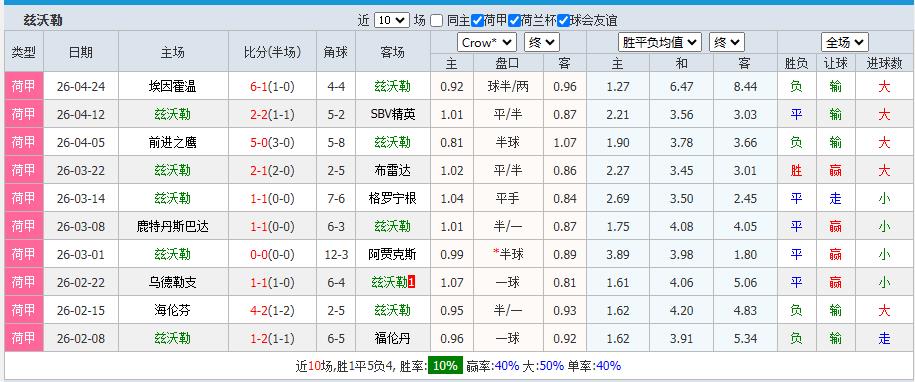Image resolution: width=915 pixels, height=382 pixels.
Task: Open the Crow* odds company dropdown
Action: coord(487,43)
